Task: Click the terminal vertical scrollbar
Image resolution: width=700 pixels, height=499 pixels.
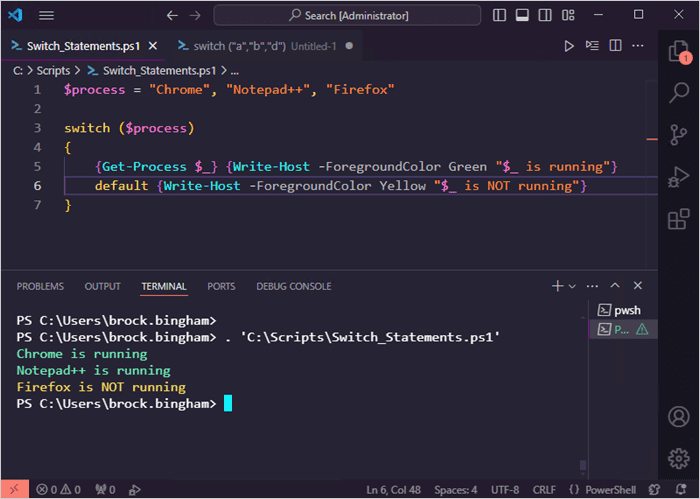Action: click(x=583, y=465)
